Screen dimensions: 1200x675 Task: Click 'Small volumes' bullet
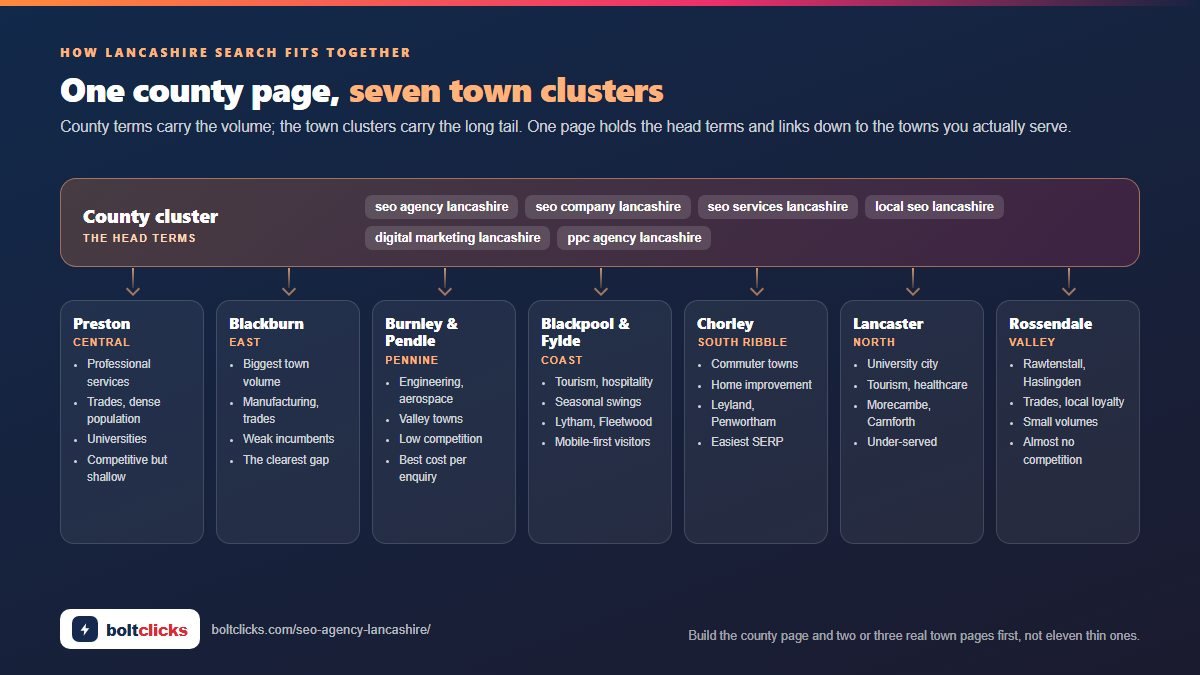pos(1060,422)
